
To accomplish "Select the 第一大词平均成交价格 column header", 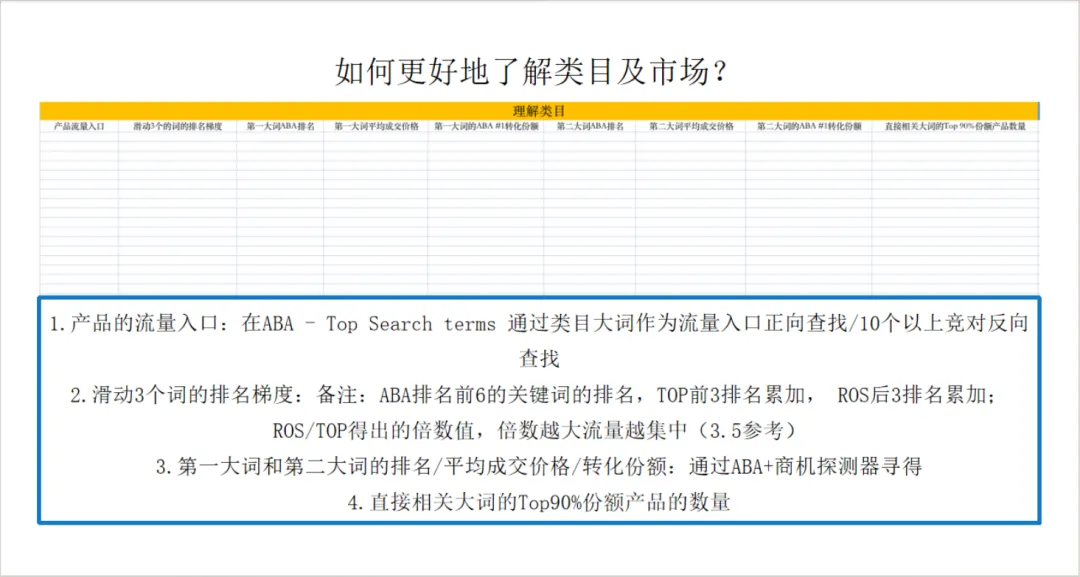I will click(x=376, y=127).
